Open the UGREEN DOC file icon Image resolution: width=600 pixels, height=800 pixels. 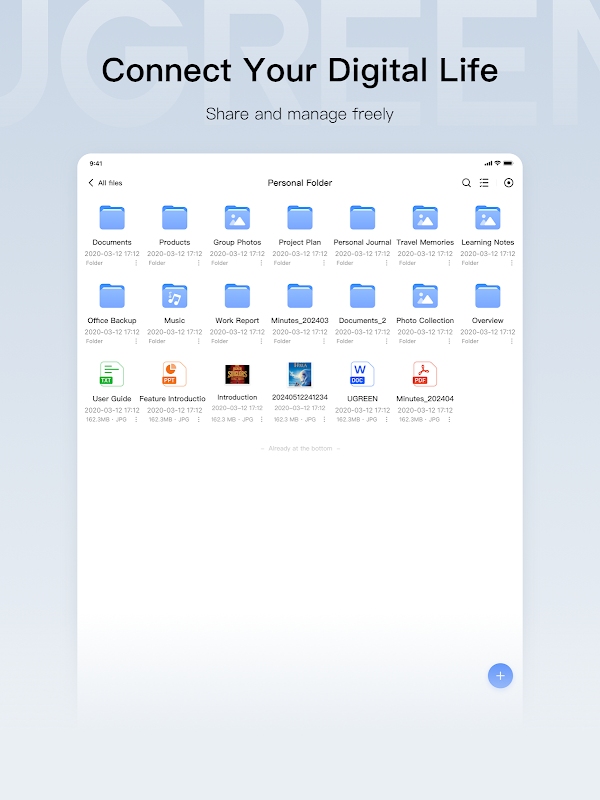tap(362, 374)
